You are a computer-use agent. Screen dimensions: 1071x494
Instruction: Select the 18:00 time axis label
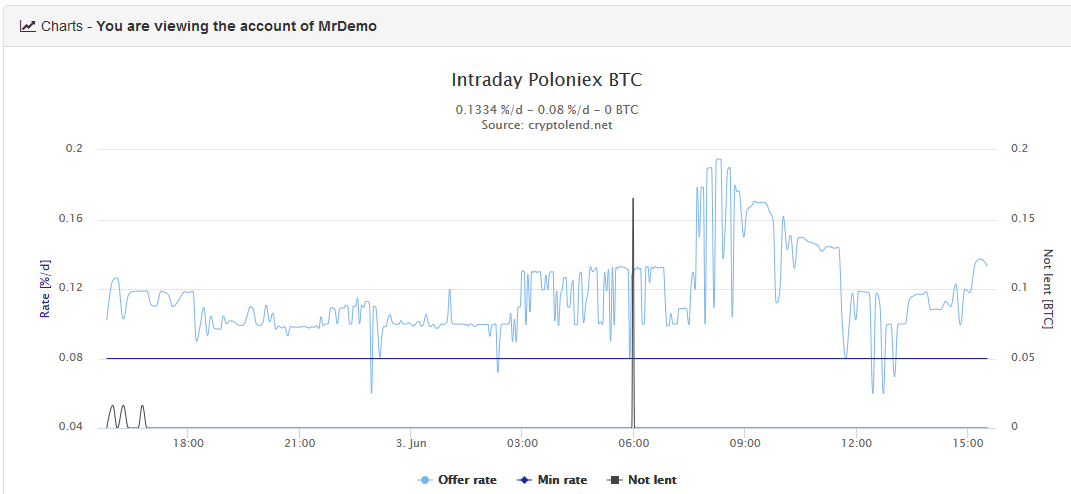coord(188,442)
